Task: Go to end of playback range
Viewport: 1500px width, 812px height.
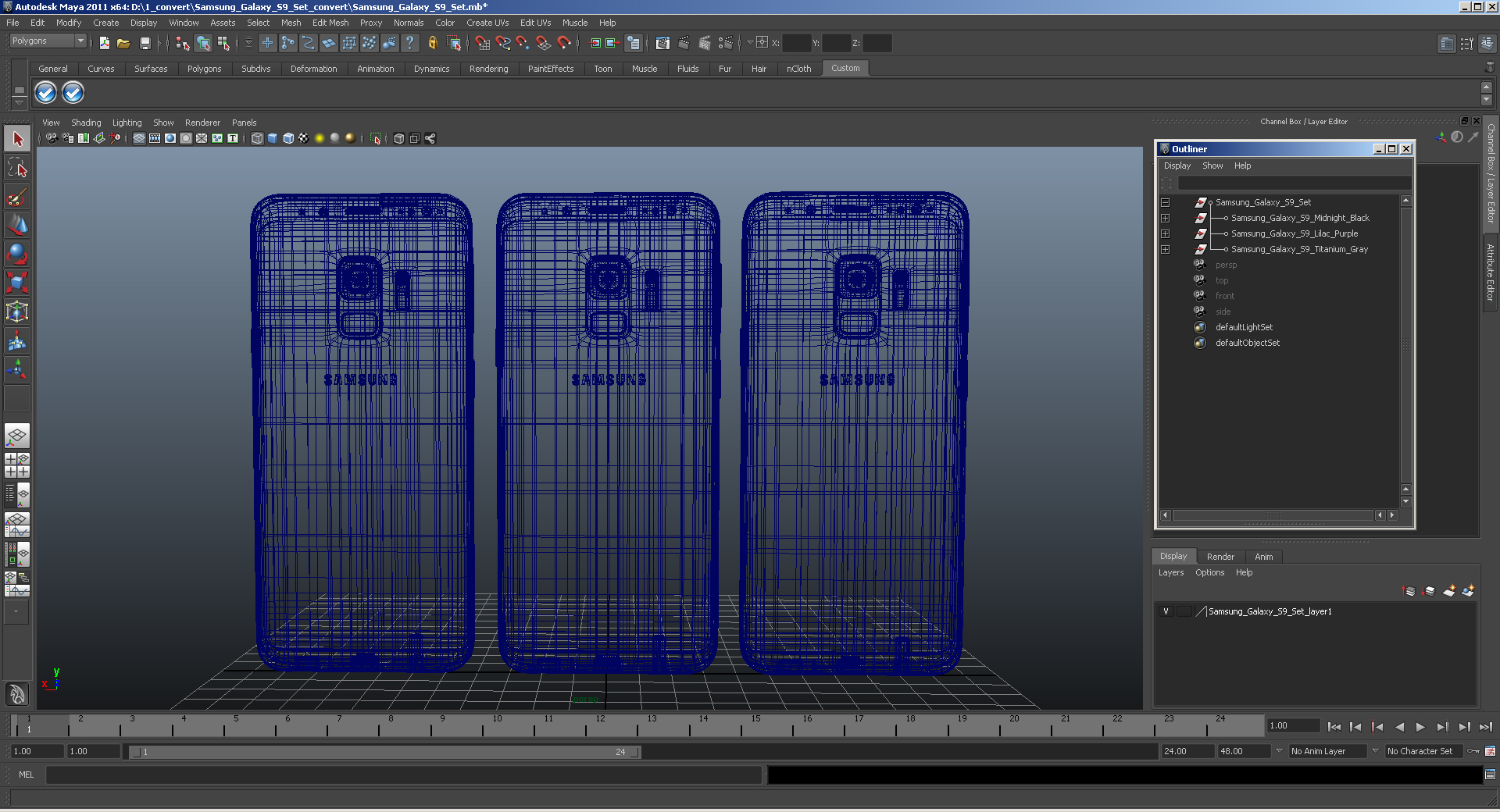Action: click(x=1485, y=727)
